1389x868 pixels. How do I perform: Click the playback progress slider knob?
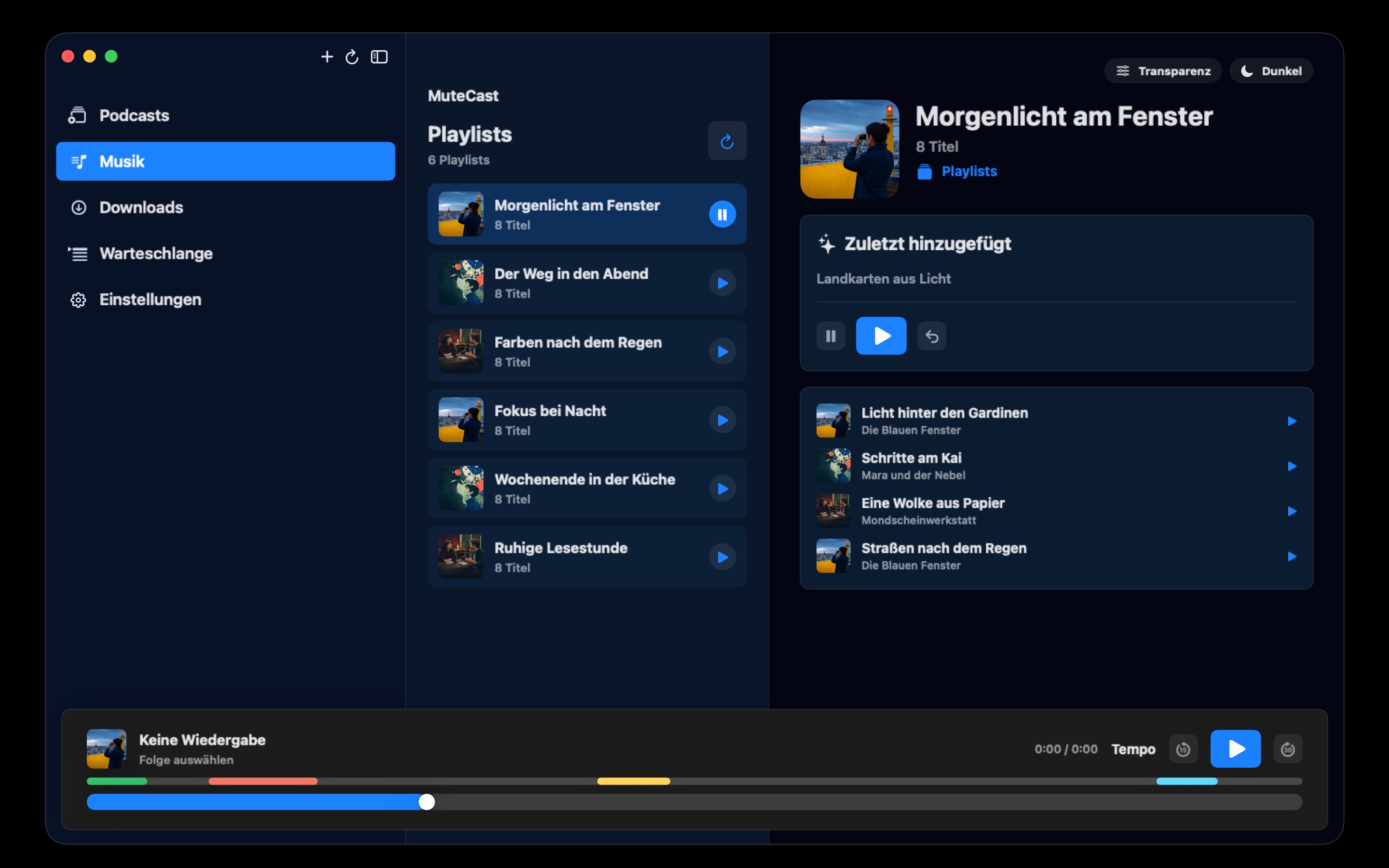coord(426,802)
